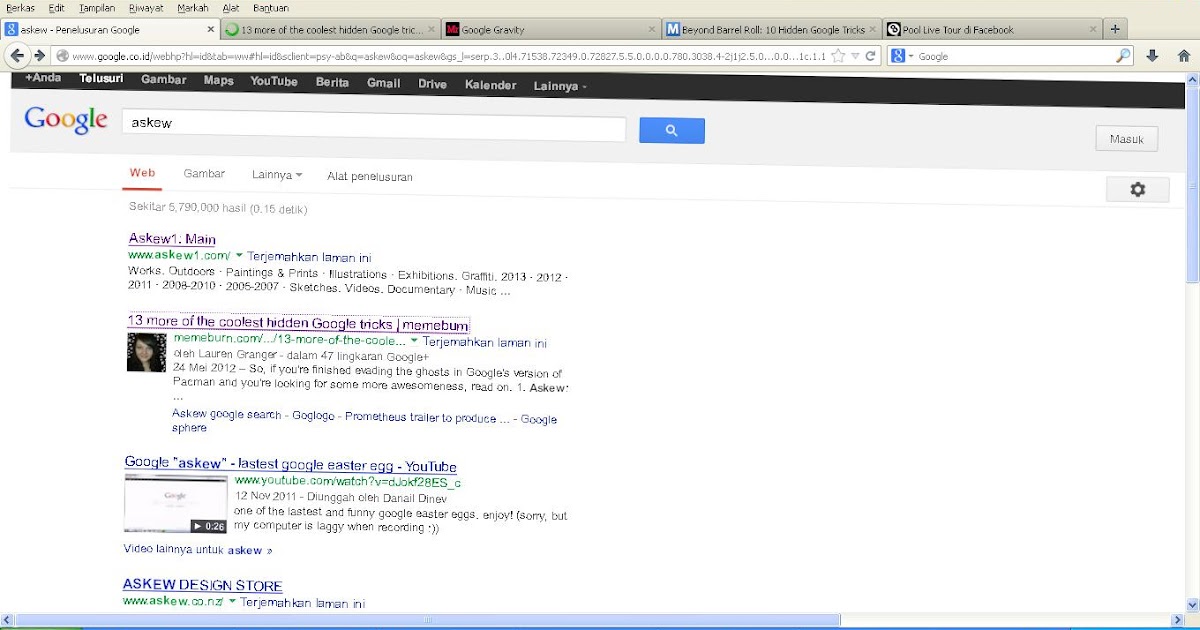Open the 'Askew google search' sitelink

[227, 414]
